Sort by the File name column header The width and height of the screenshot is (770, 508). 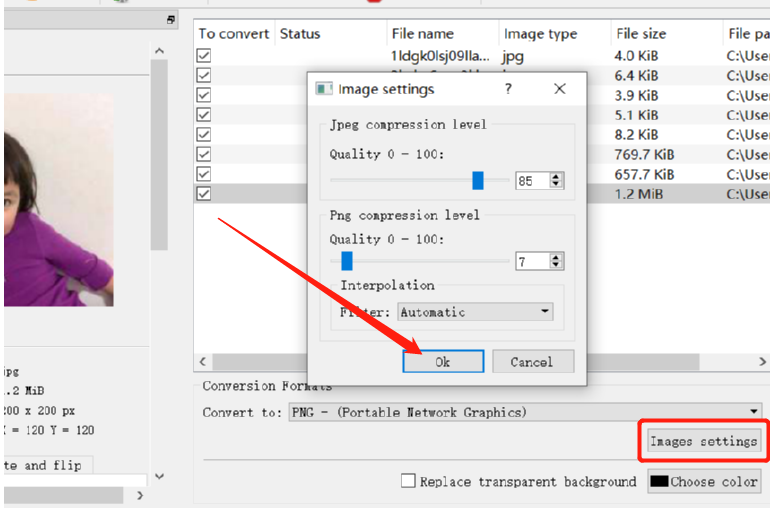click(x=443, y=33)
